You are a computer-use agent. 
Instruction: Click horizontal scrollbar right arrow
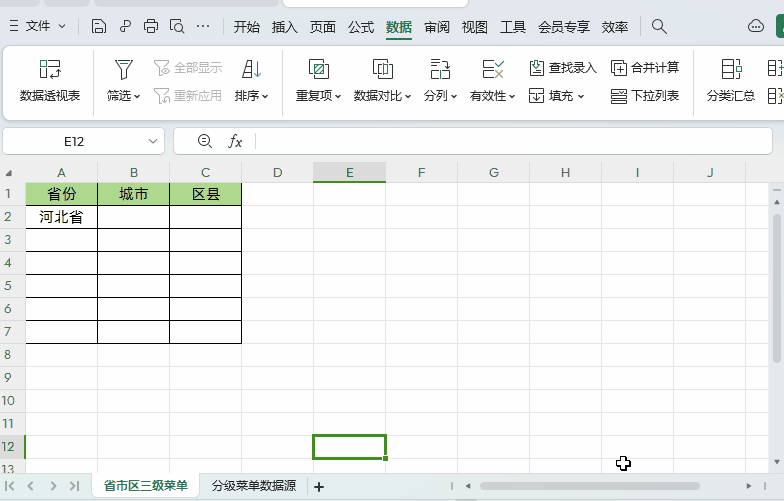(x=748, y=486)
